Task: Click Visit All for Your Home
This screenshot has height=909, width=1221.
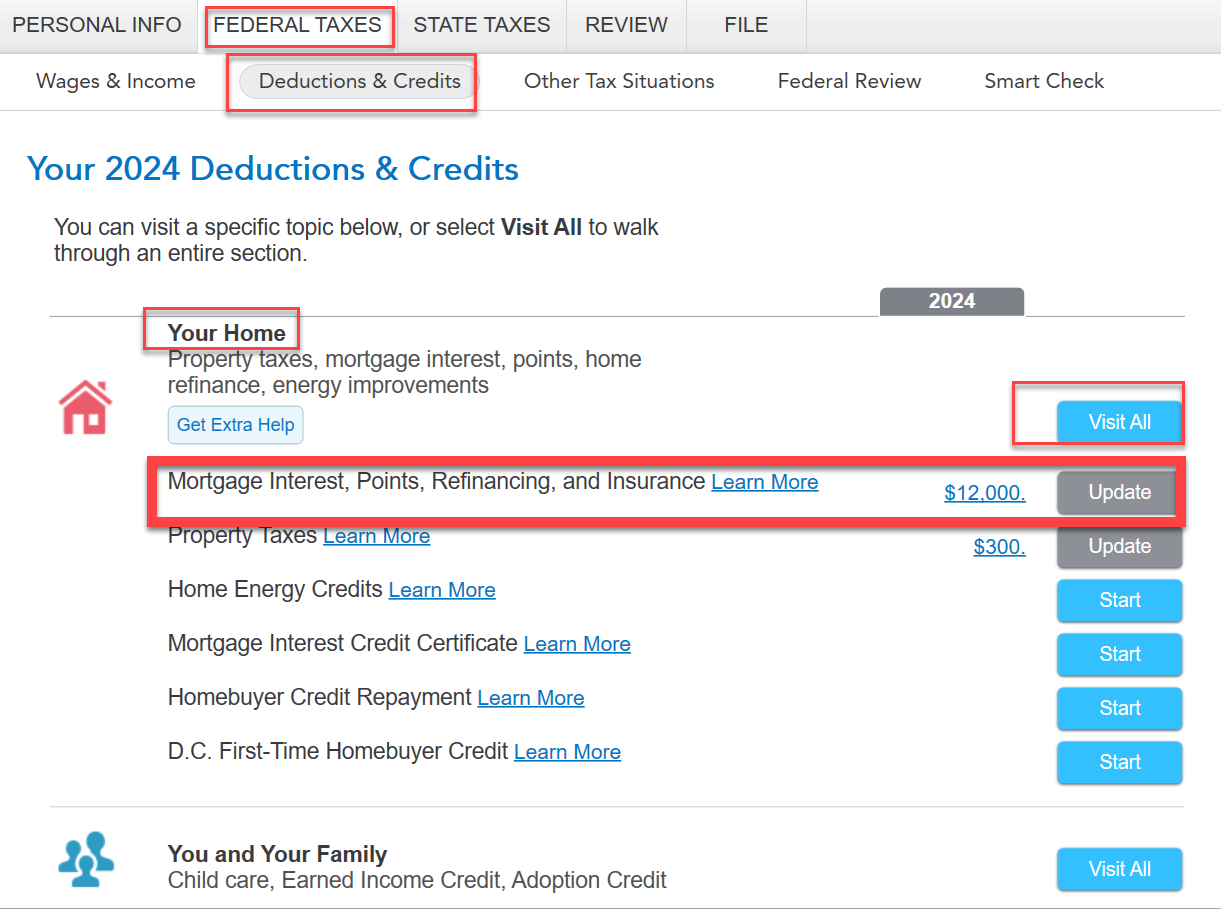Action: coord(1120,422)
